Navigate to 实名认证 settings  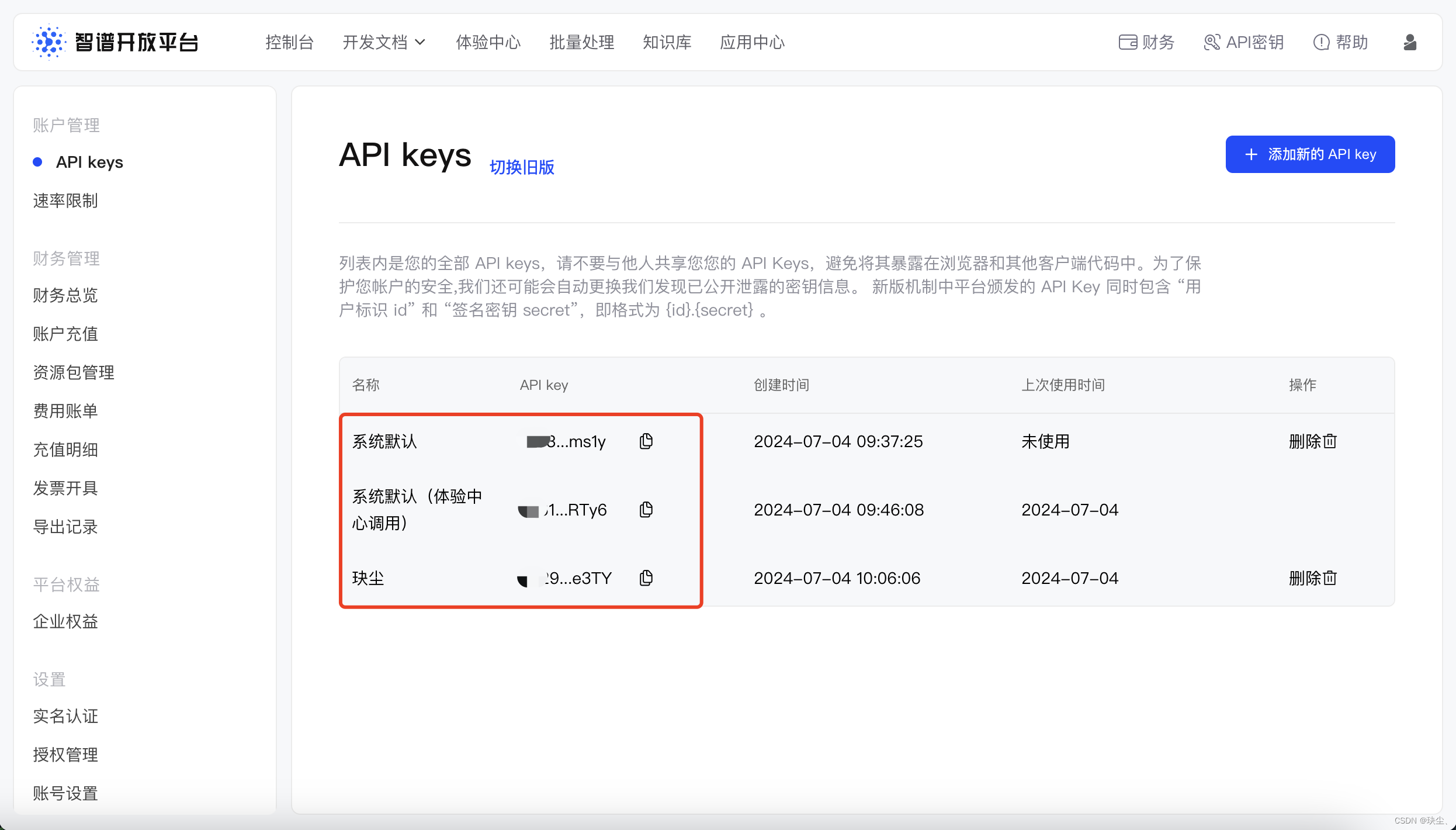65,716
